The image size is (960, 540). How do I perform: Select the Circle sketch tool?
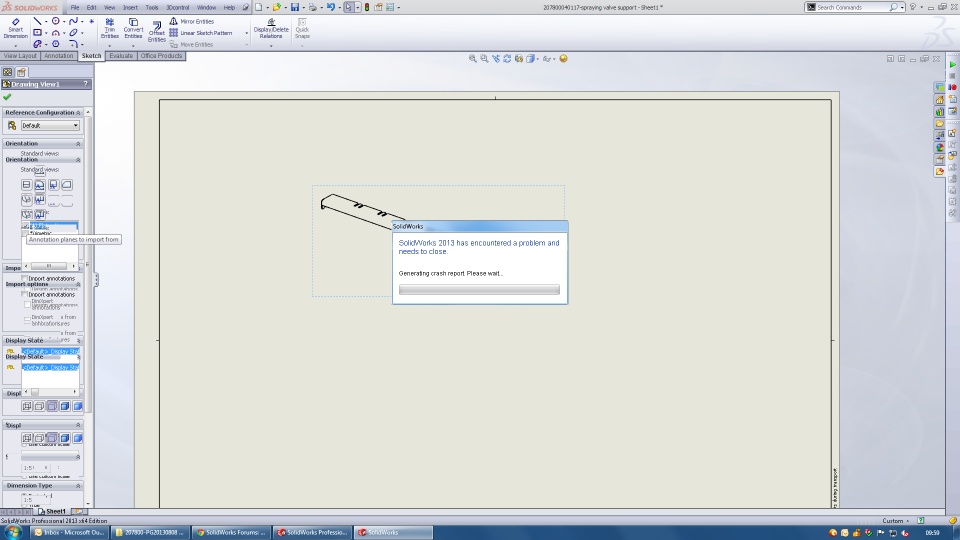coord(56,21)
